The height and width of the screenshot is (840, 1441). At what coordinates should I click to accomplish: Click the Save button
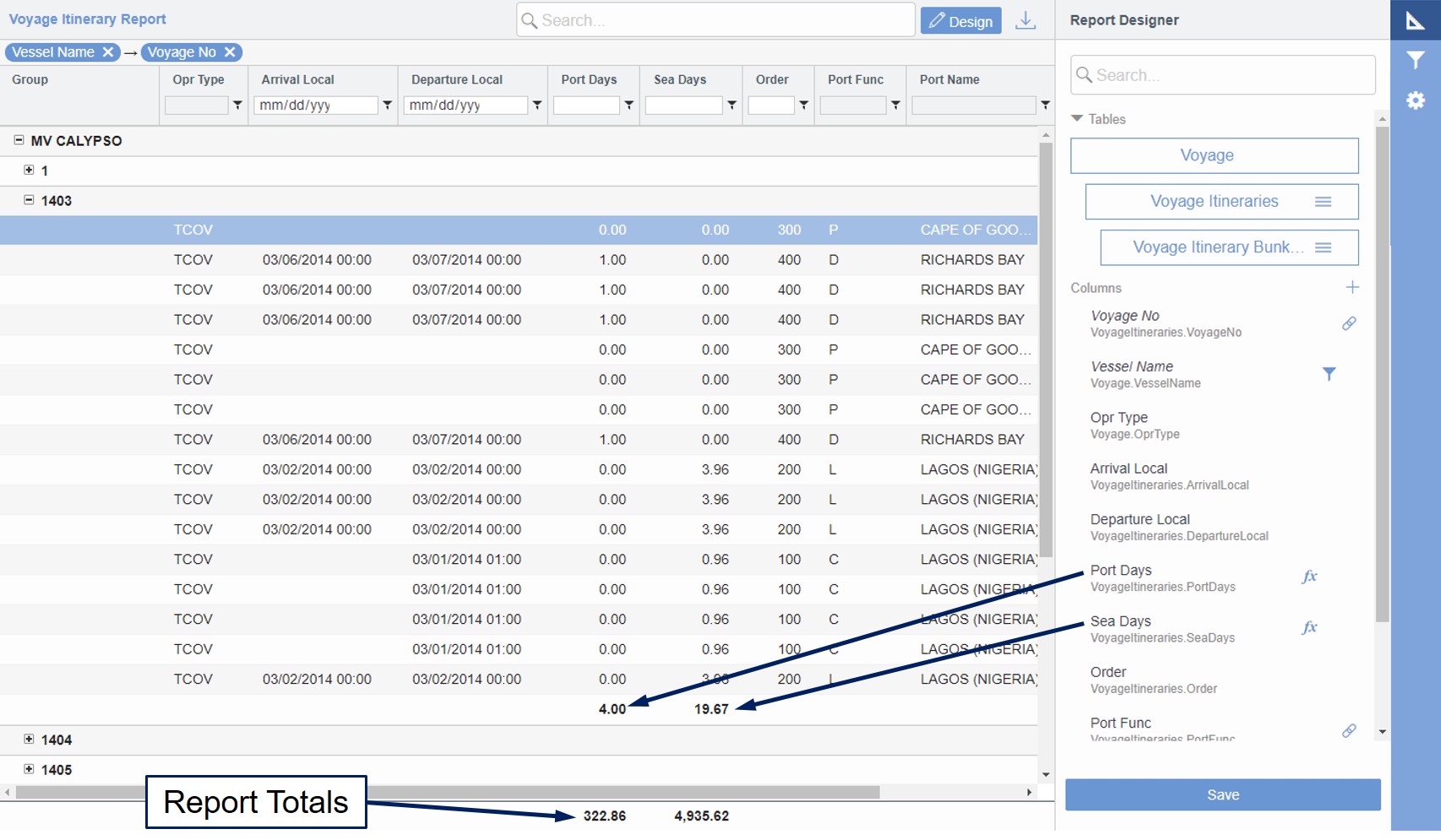(1222, 794)
